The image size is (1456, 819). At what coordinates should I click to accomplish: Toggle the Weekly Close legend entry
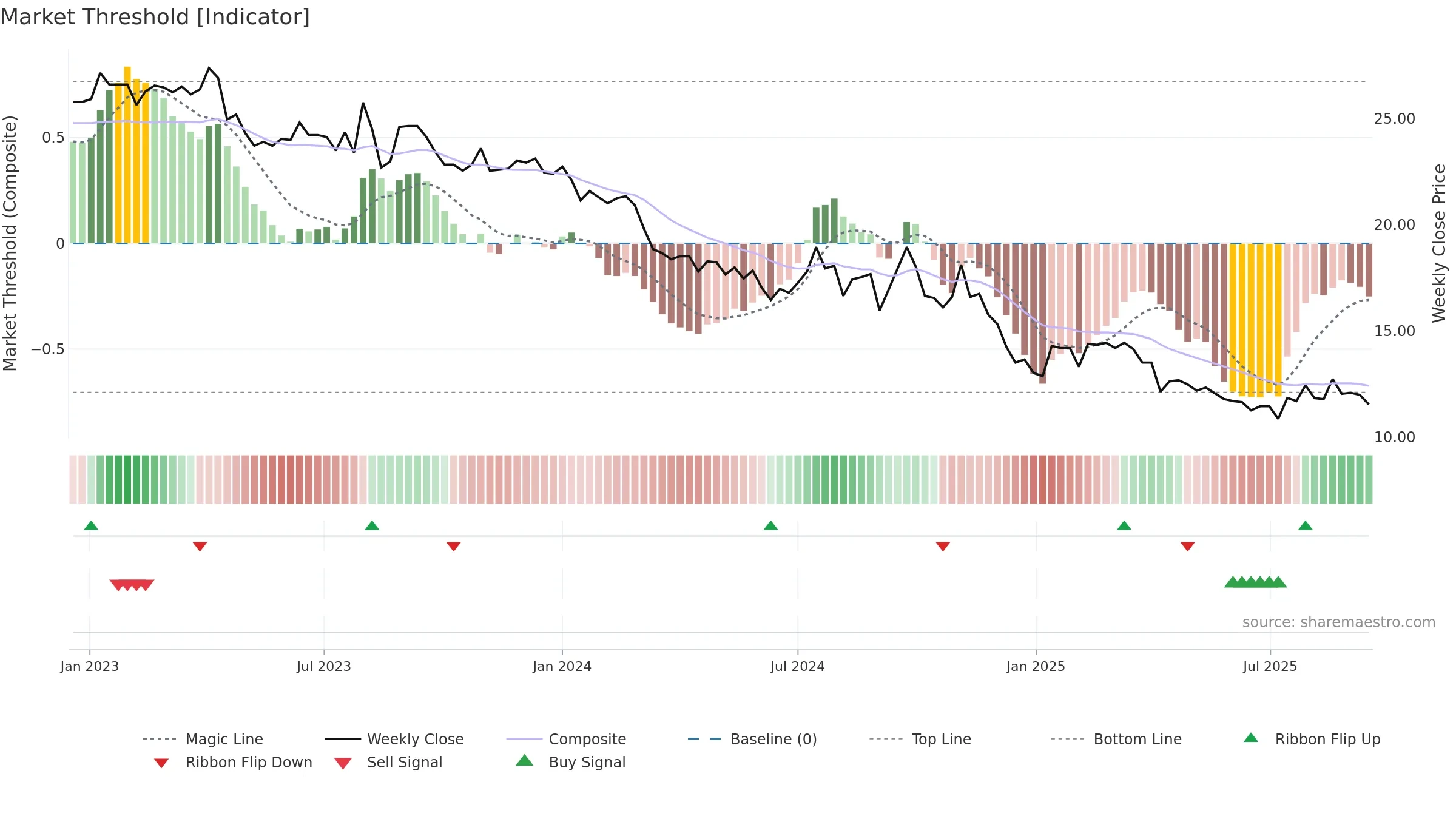coord(394,739)
